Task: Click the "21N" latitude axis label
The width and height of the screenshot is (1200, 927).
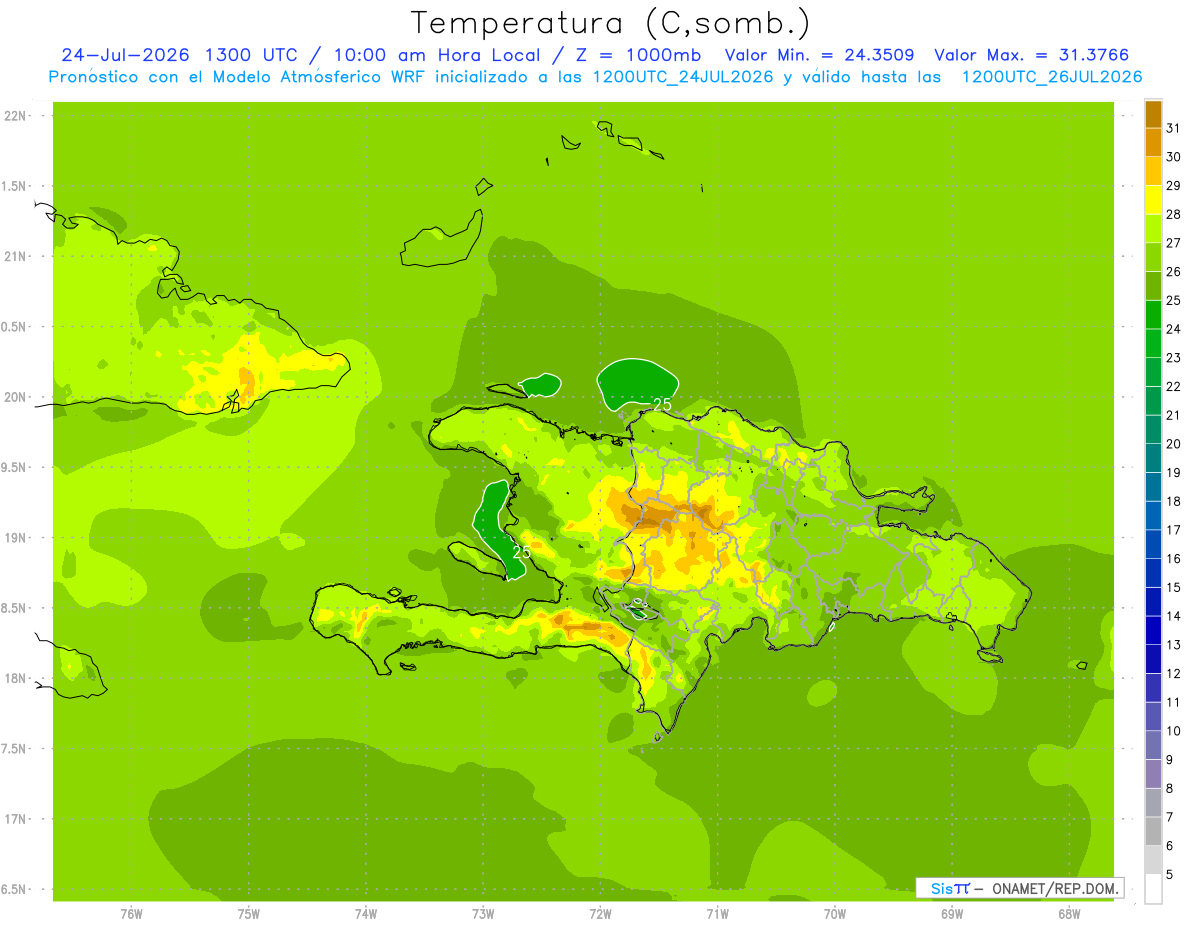Action: [14, 257]
